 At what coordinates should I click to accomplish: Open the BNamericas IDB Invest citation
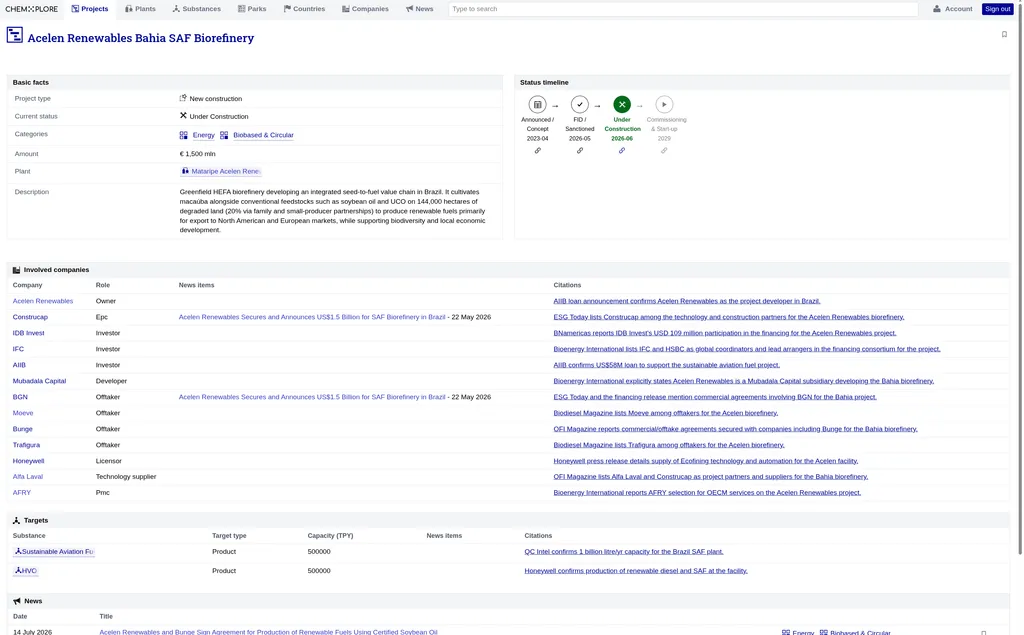(x=724, y=333)
